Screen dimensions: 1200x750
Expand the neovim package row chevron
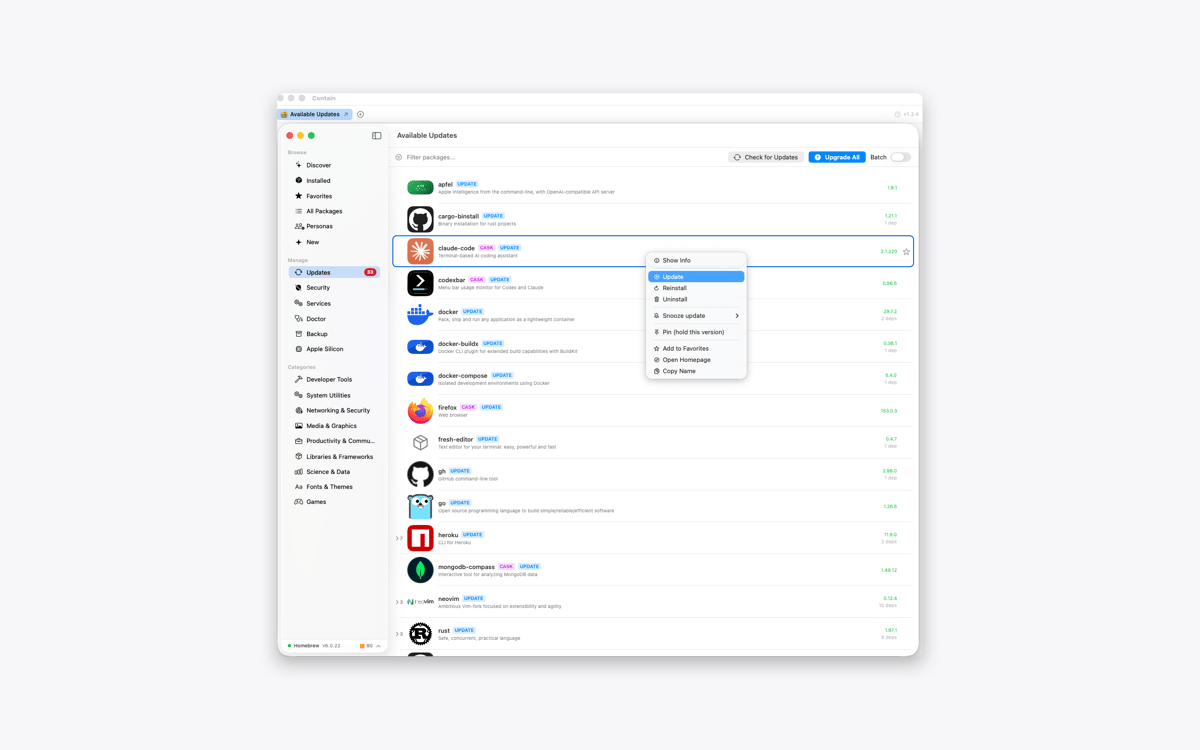(x=399, y=602)
